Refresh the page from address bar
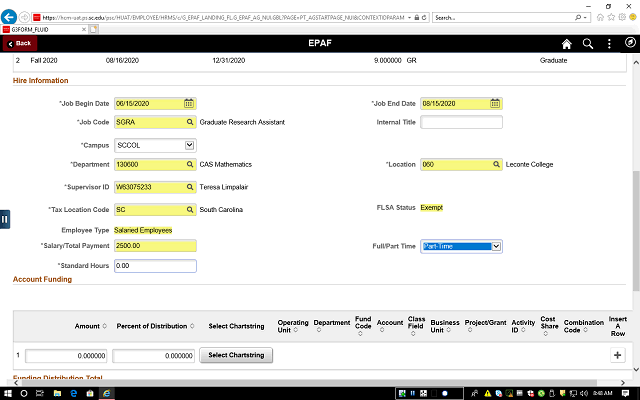The height and width of the screenshot is (400, 640). tap(424, 18)
